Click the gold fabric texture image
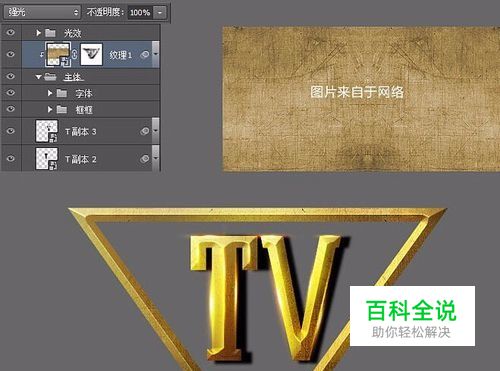 [x=361, y=99]
